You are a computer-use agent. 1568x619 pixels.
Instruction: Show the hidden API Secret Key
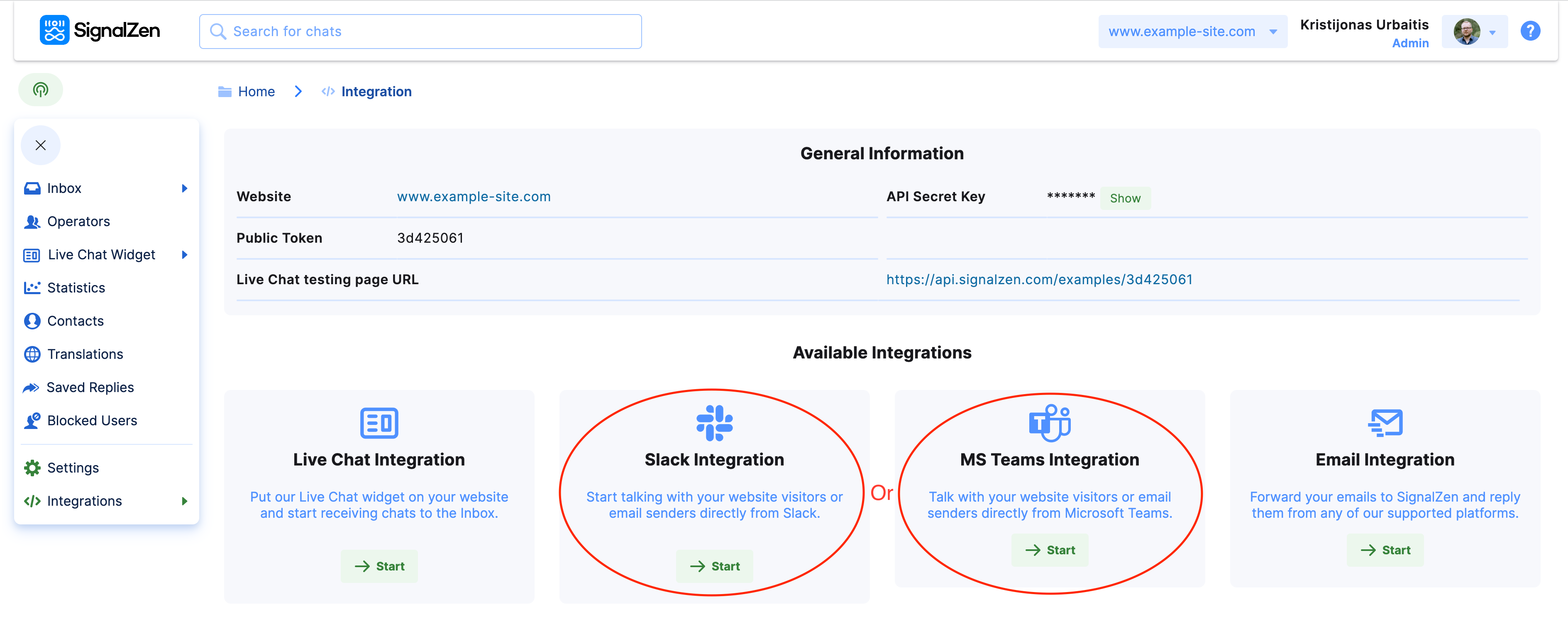(x=1125, y=198)
